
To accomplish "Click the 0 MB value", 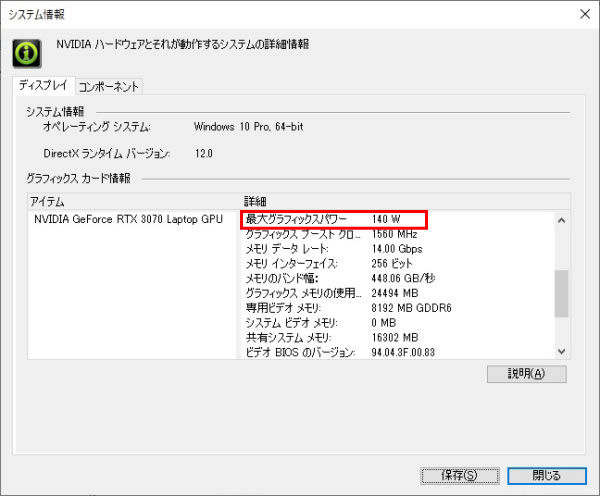I will tap(383, 323).
